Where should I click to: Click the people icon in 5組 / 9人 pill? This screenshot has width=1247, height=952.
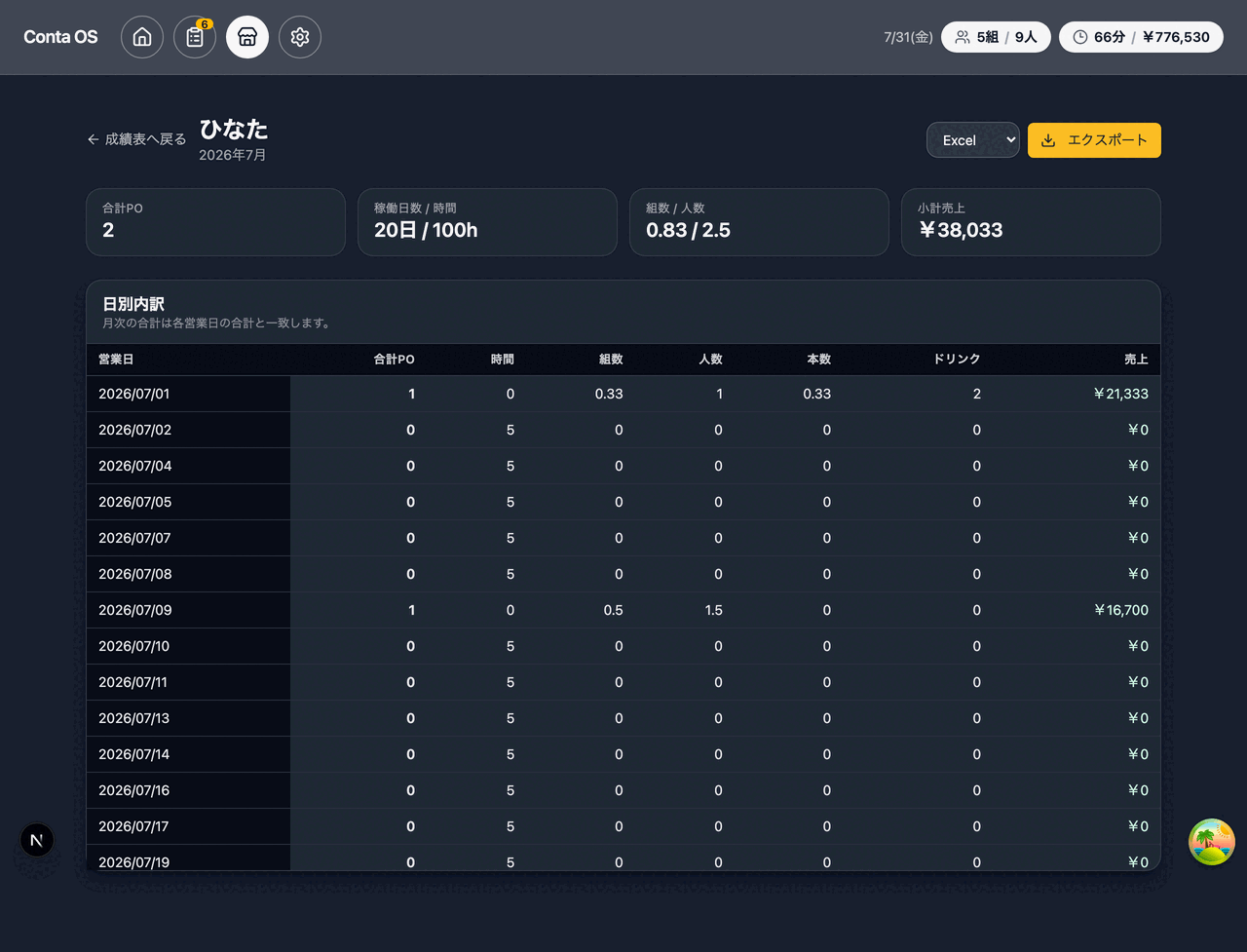(963, 37)
